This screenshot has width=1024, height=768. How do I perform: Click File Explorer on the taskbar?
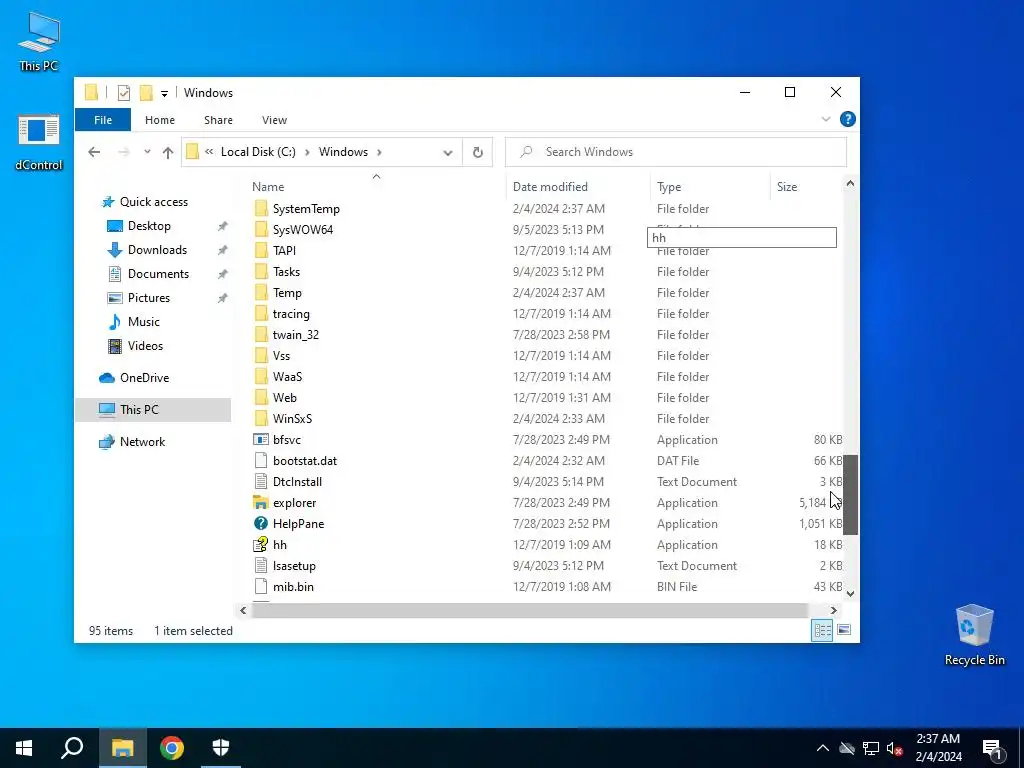pyautogui.click(x=122, y=748)
